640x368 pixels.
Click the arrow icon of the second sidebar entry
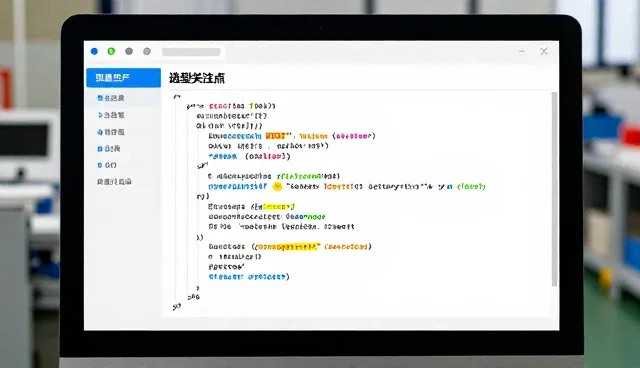point(100,115)
